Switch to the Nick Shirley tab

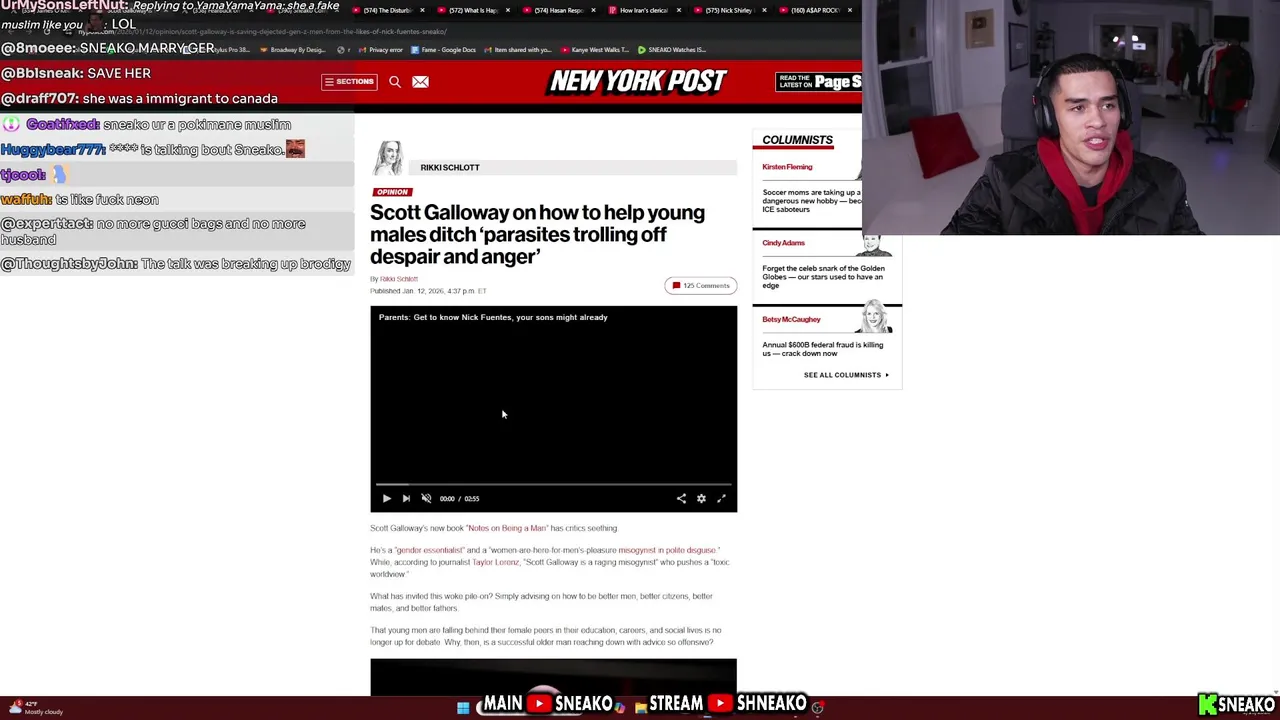tap(729, 10)
